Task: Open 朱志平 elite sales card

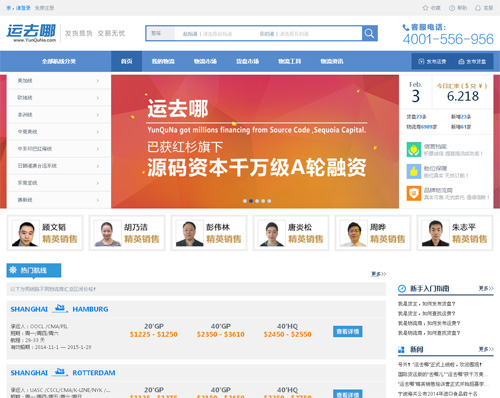Action: [x=455, y=233]
